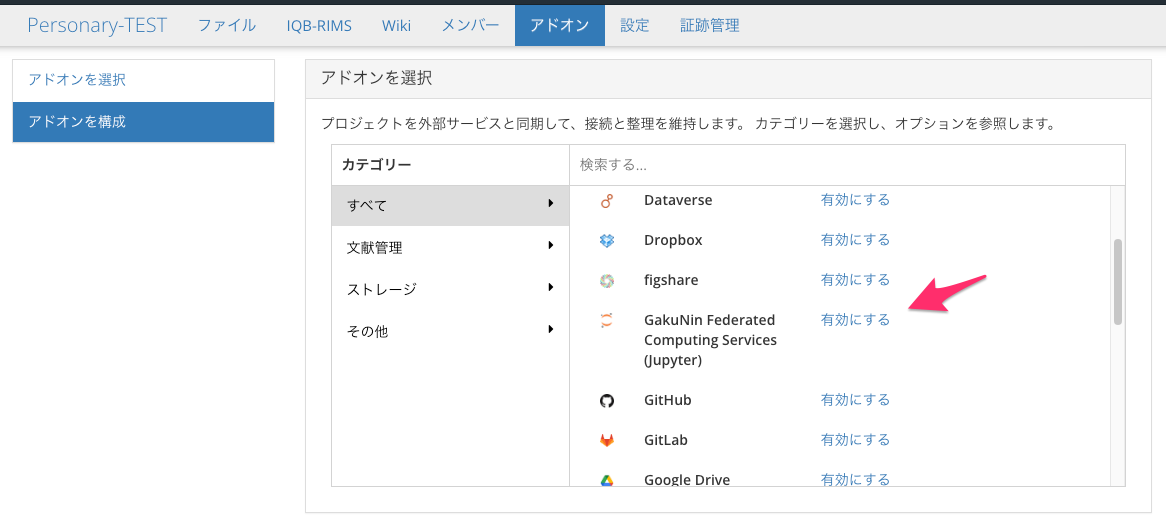Expand the ストレージ category arrow
The image size is (1166, 520).
[x=551, y=288]
